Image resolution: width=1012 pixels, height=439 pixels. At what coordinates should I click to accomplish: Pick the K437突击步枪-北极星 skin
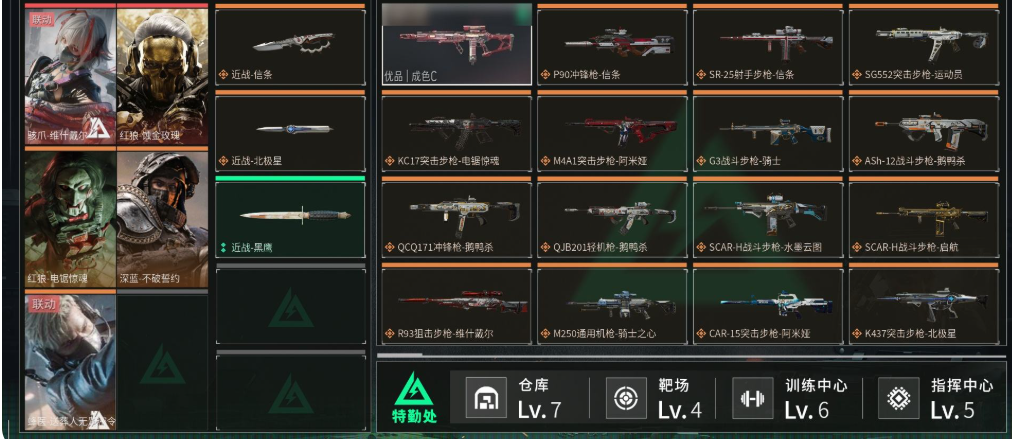click(x=924, y=306)
